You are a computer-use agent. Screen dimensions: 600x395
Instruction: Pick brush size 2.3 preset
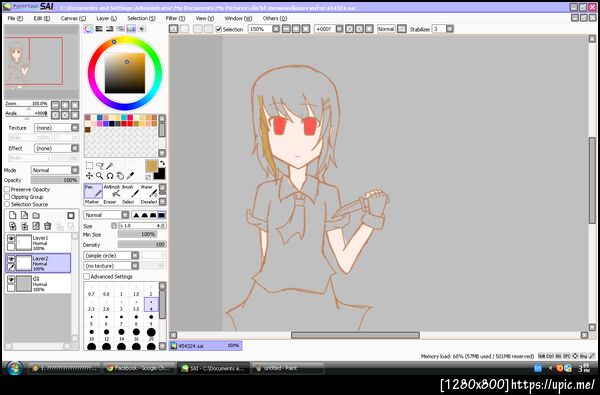click(x=91, y=305)
